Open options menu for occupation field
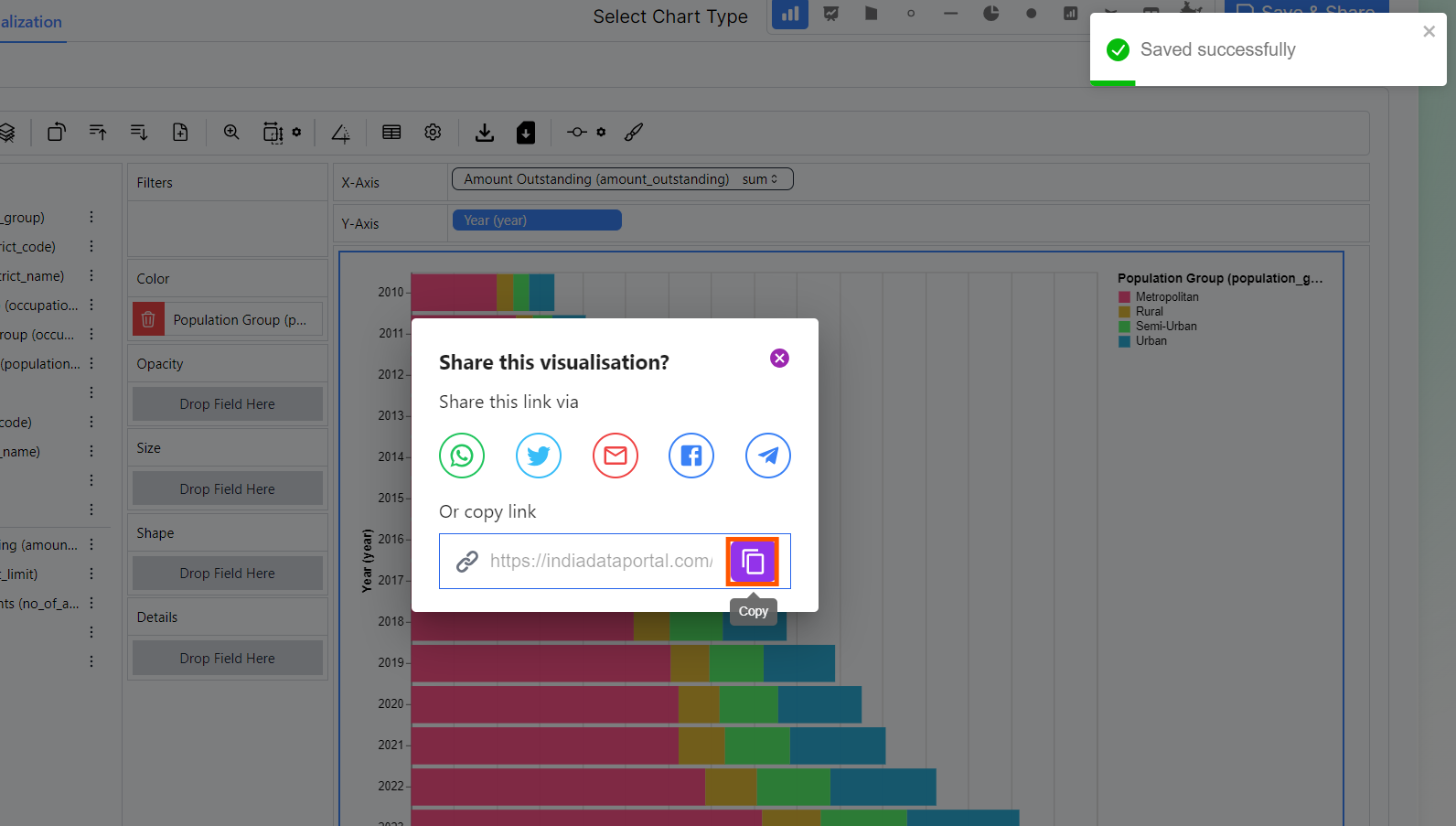The image size is (1456, 826). click(x=91, y=306)
